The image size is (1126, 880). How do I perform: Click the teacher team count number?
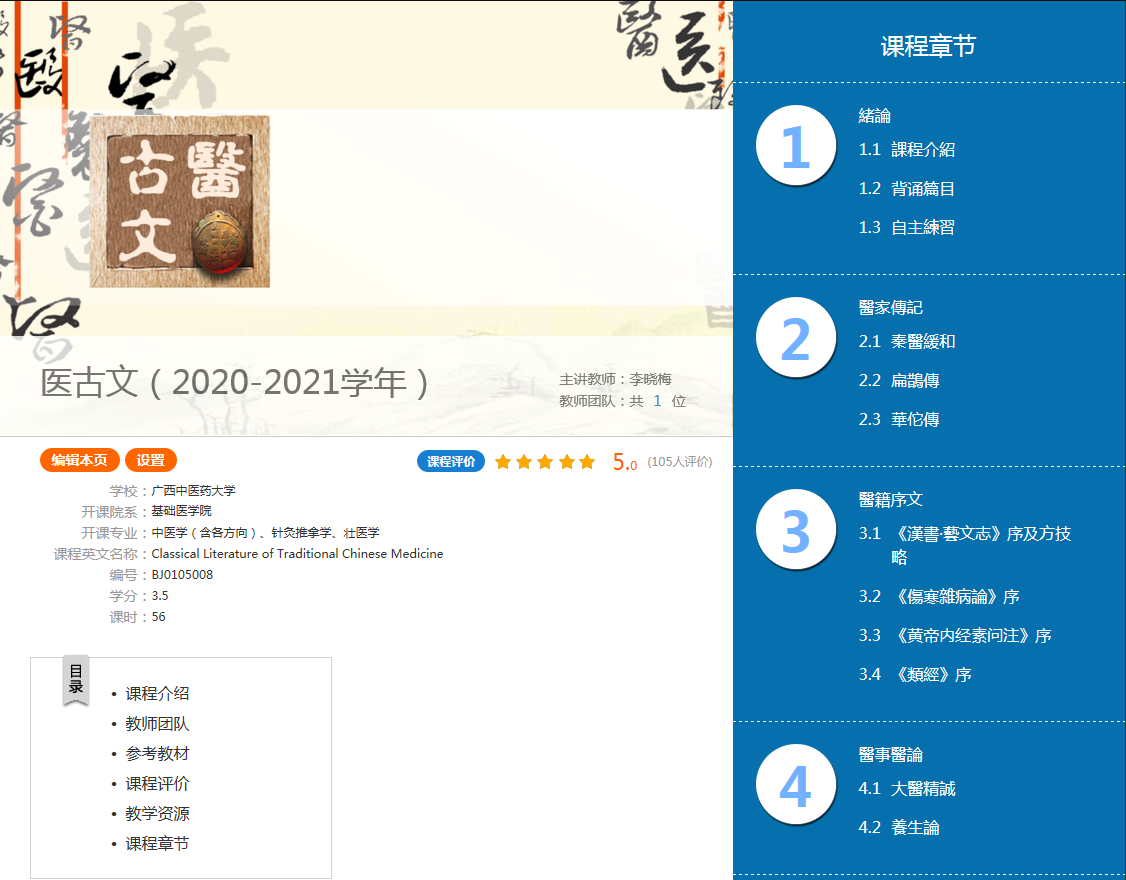tap(657, 401)
